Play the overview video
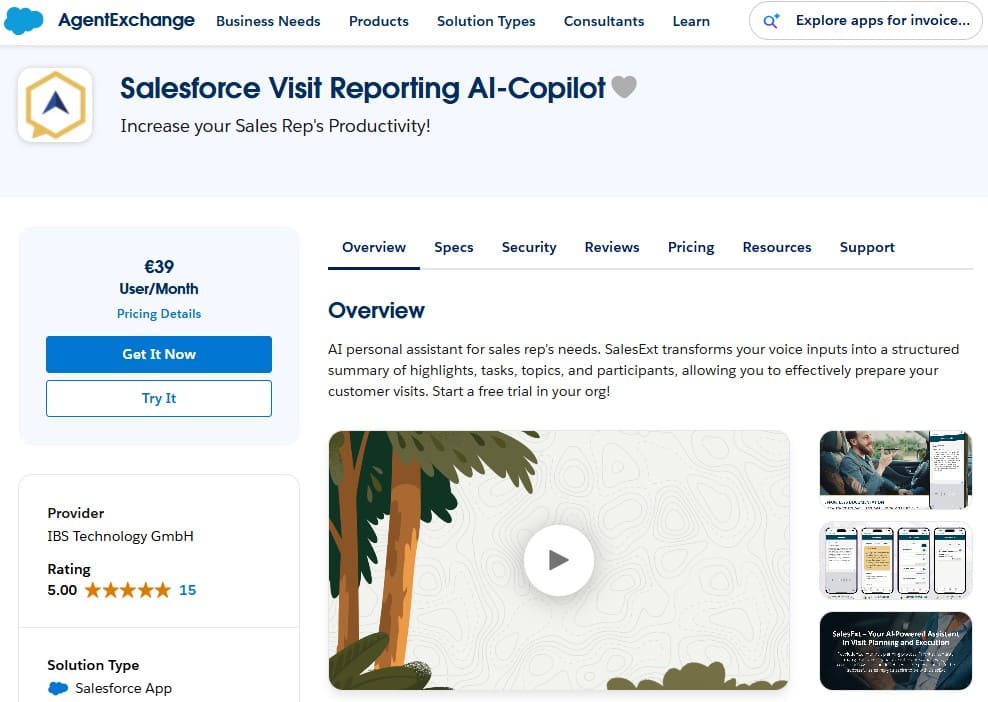988x702 pixels. 558,560
